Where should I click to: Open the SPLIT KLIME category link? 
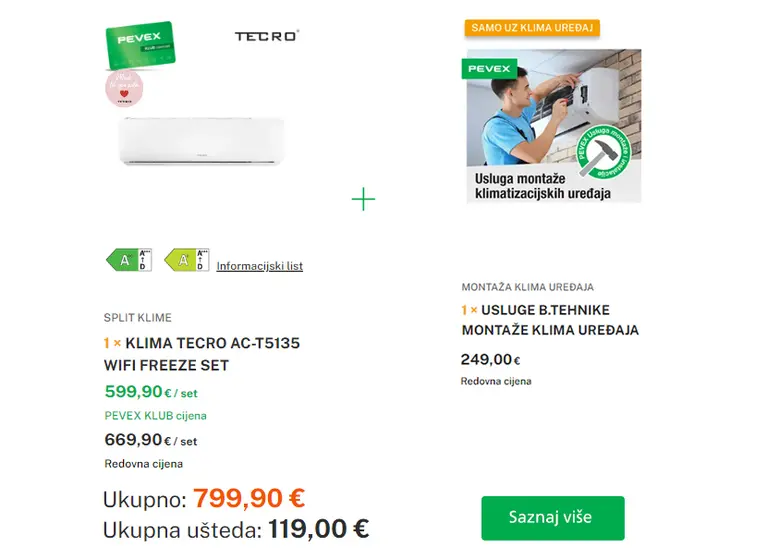coord(137,318)
